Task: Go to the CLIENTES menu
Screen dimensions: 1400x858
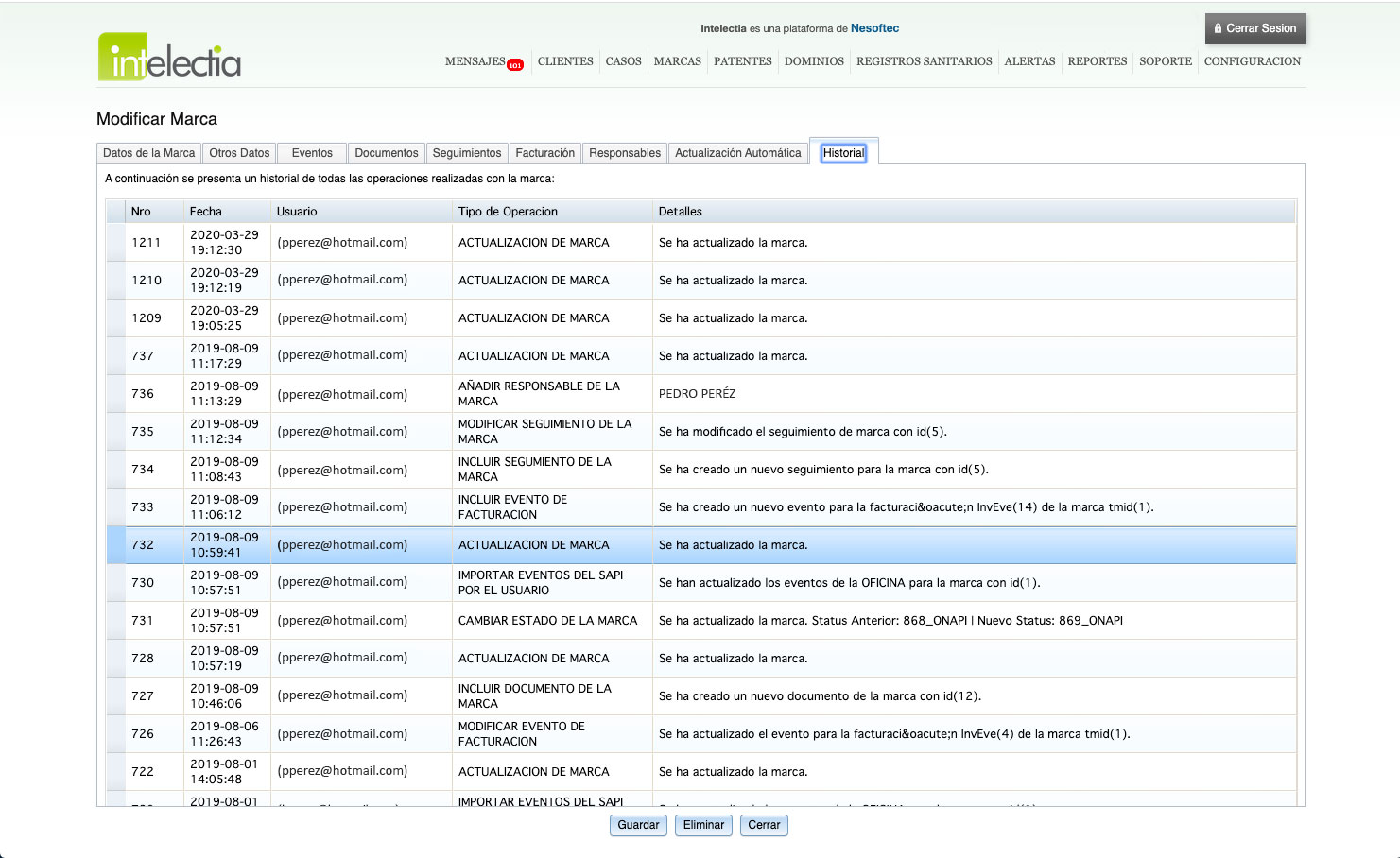Action: click(565, 61)
